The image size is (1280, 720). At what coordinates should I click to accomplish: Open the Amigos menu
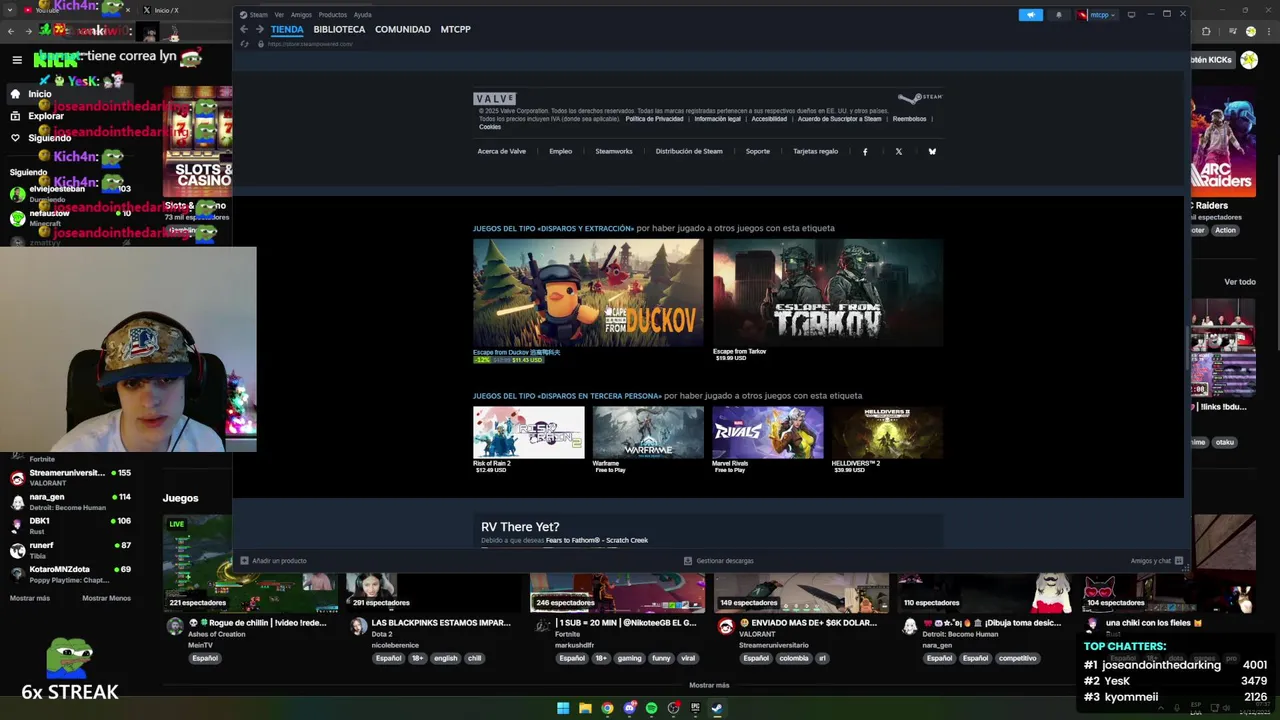click(301, 15)
